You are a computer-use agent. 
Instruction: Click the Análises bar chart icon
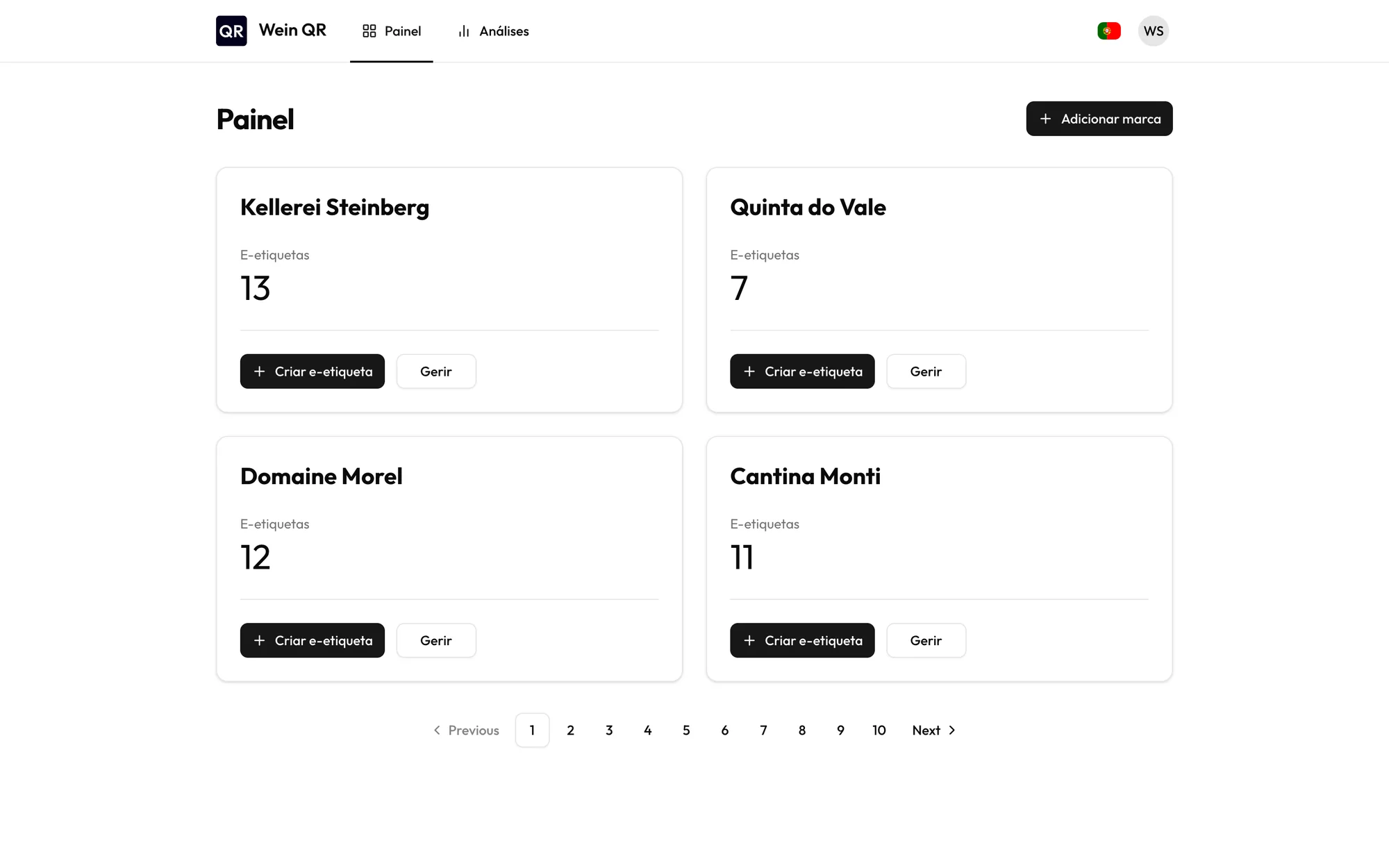[464, 31]
